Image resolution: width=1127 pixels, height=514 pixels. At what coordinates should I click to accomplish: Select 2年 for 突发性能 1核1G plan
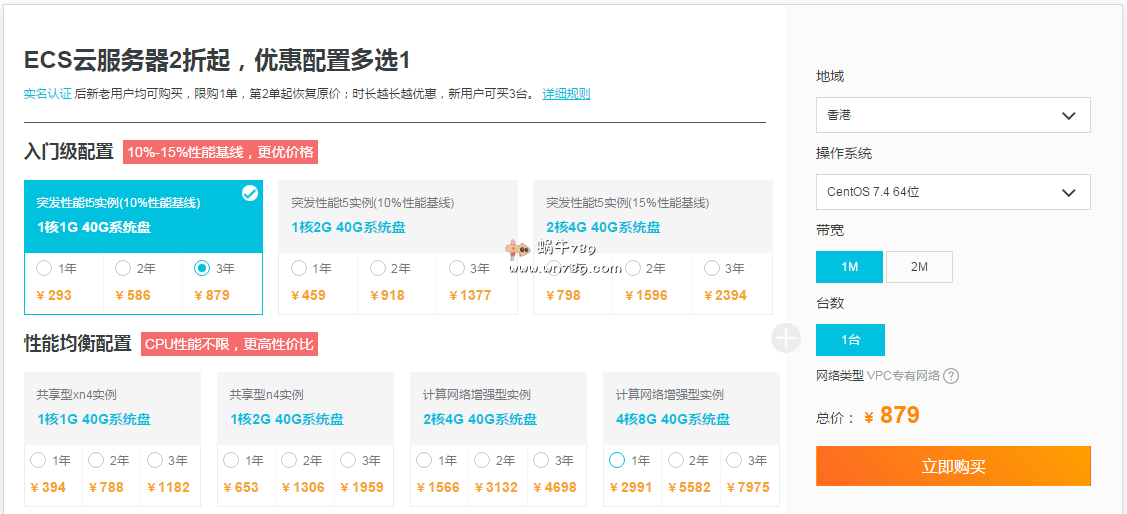(x=123, y=268)
